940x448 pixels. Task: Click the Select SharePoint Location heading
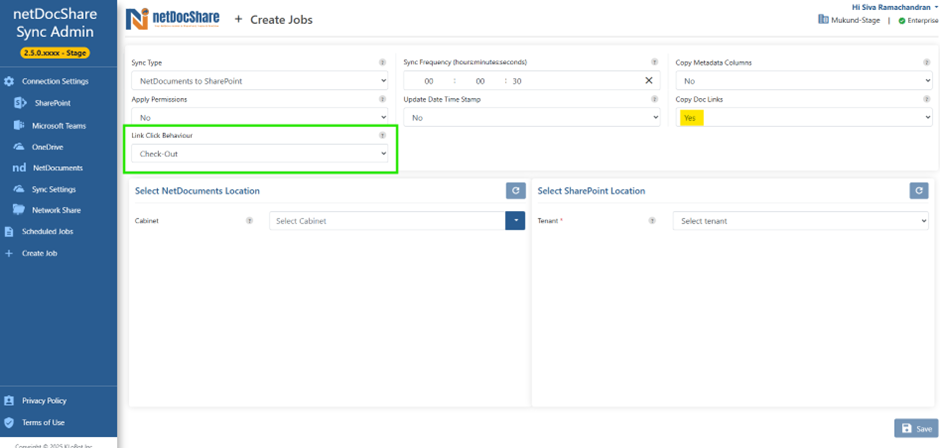pos(591,191)
